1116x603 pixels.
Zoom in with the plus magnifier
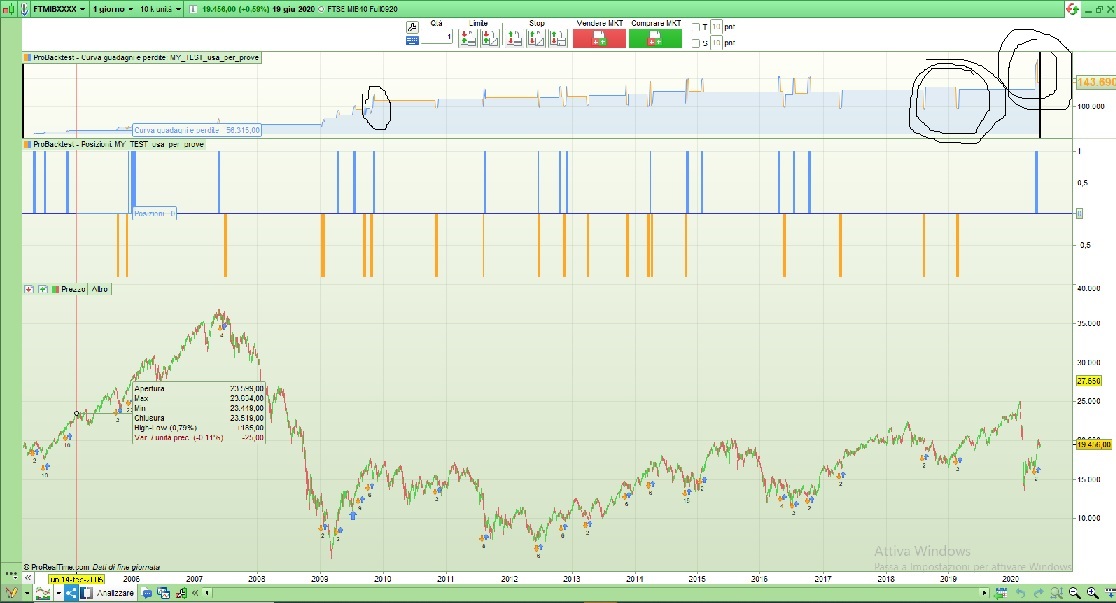tap(1093, 593)
